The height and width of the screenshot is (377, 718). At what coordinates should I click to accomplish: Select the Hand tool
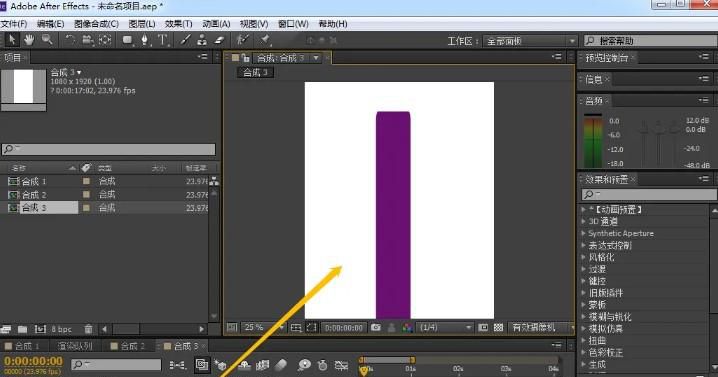coord(29,40)
